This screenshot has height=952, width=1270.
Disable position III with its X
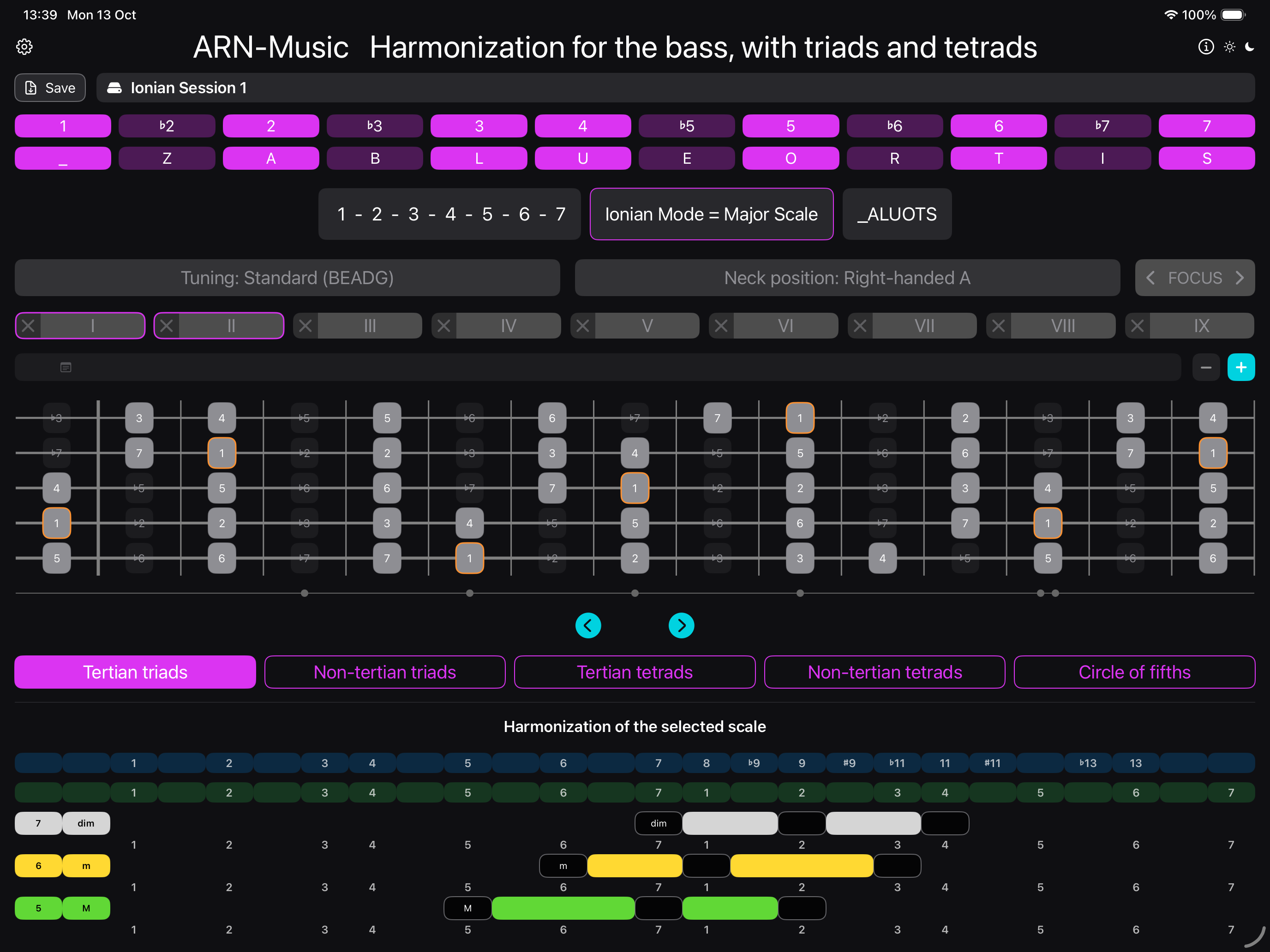point(306,326)
